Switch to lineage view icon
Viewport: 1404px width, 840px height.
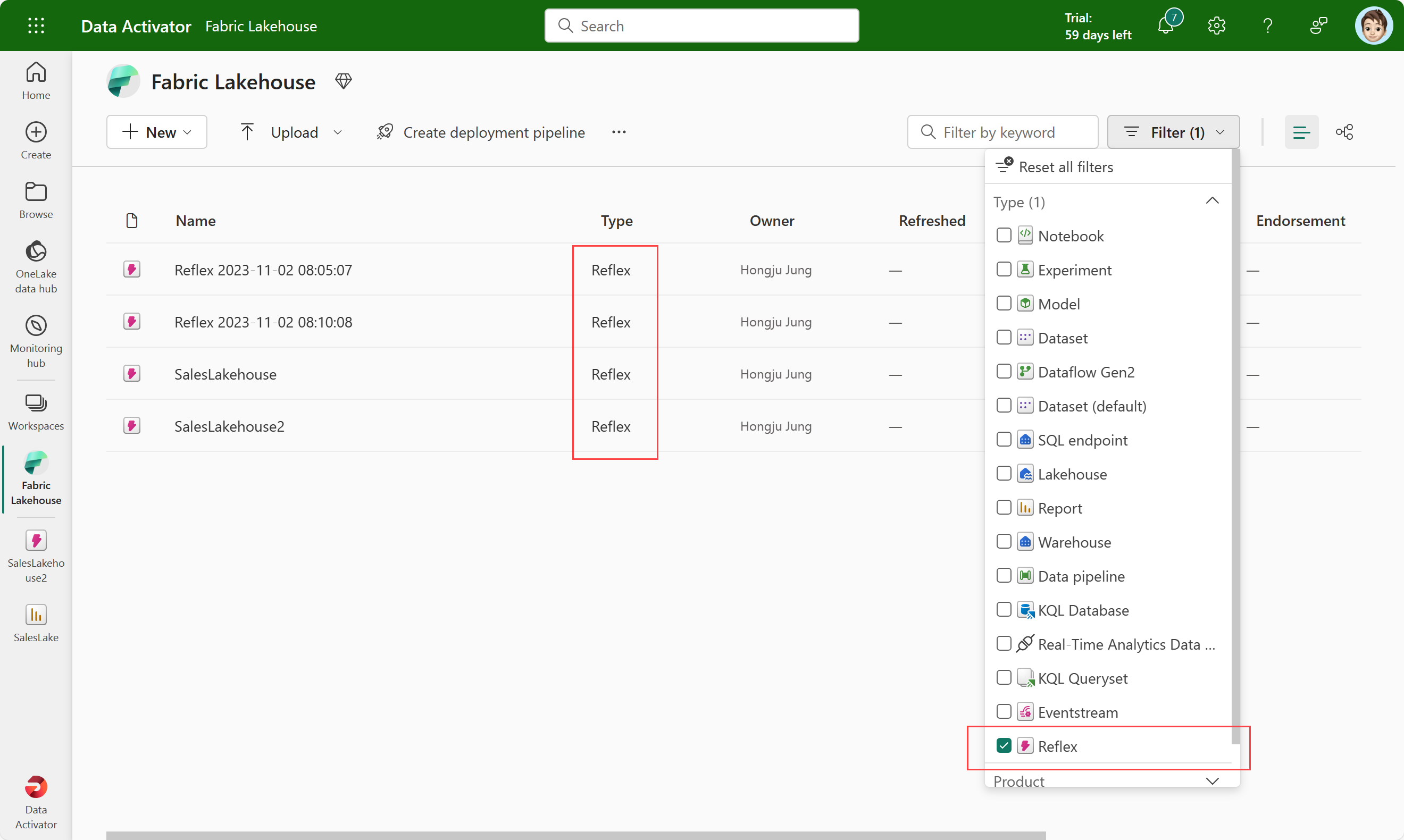(1344, 132)
